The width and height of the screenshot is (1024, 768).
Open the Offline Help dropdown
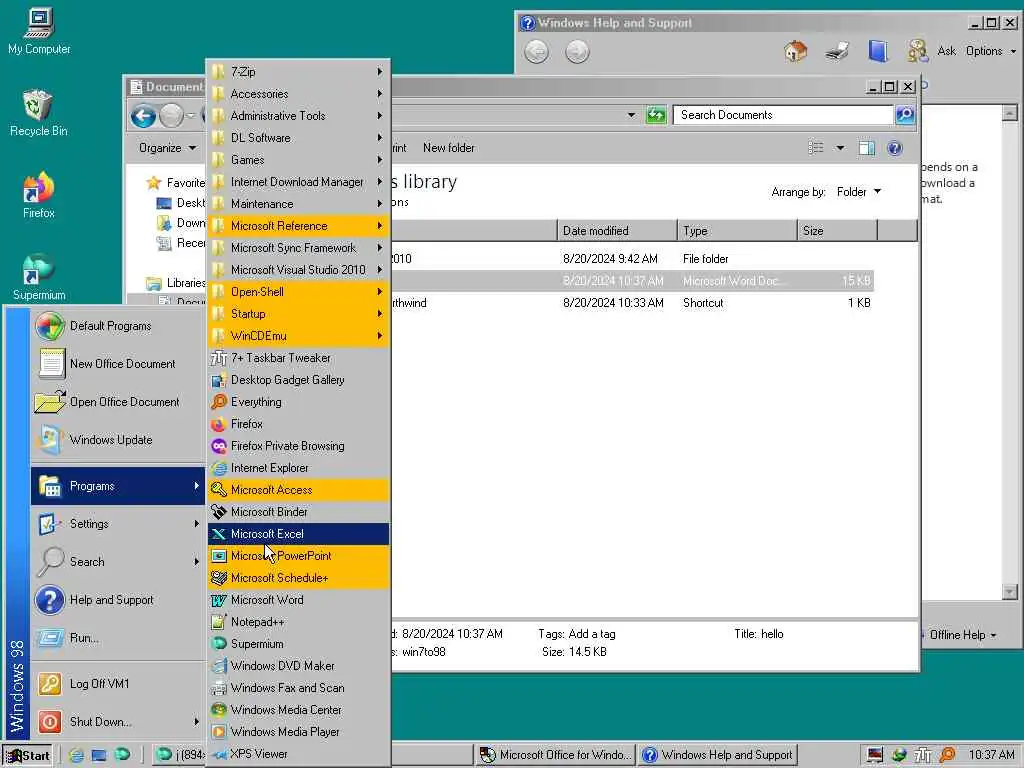click(961, 635)
